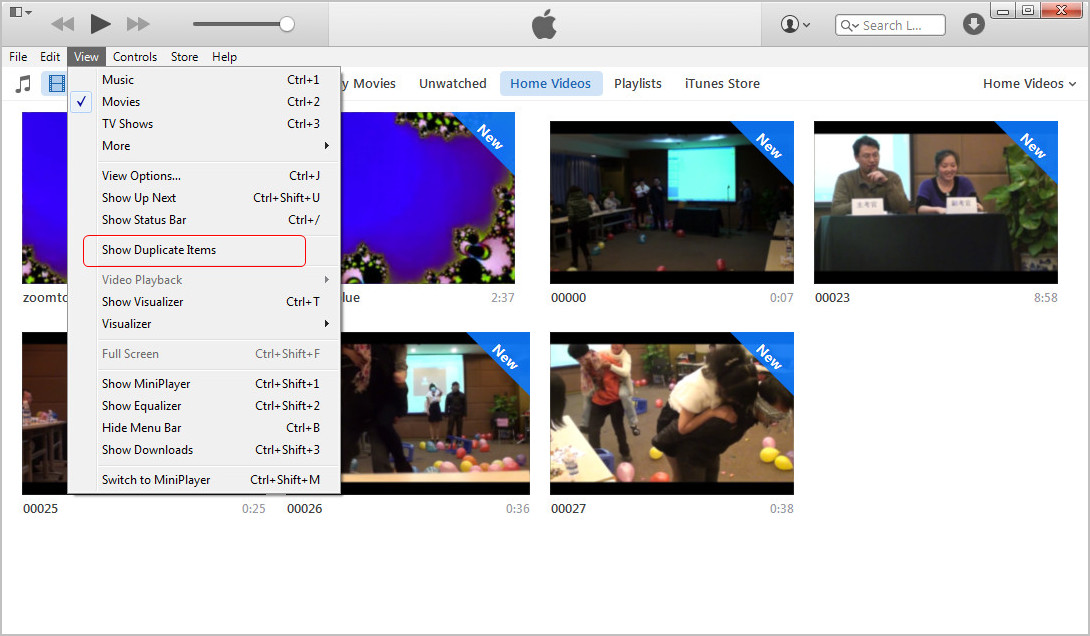Switch to the Playlists tab
Screen dimensions: 1090x636
tap(637, 83)
